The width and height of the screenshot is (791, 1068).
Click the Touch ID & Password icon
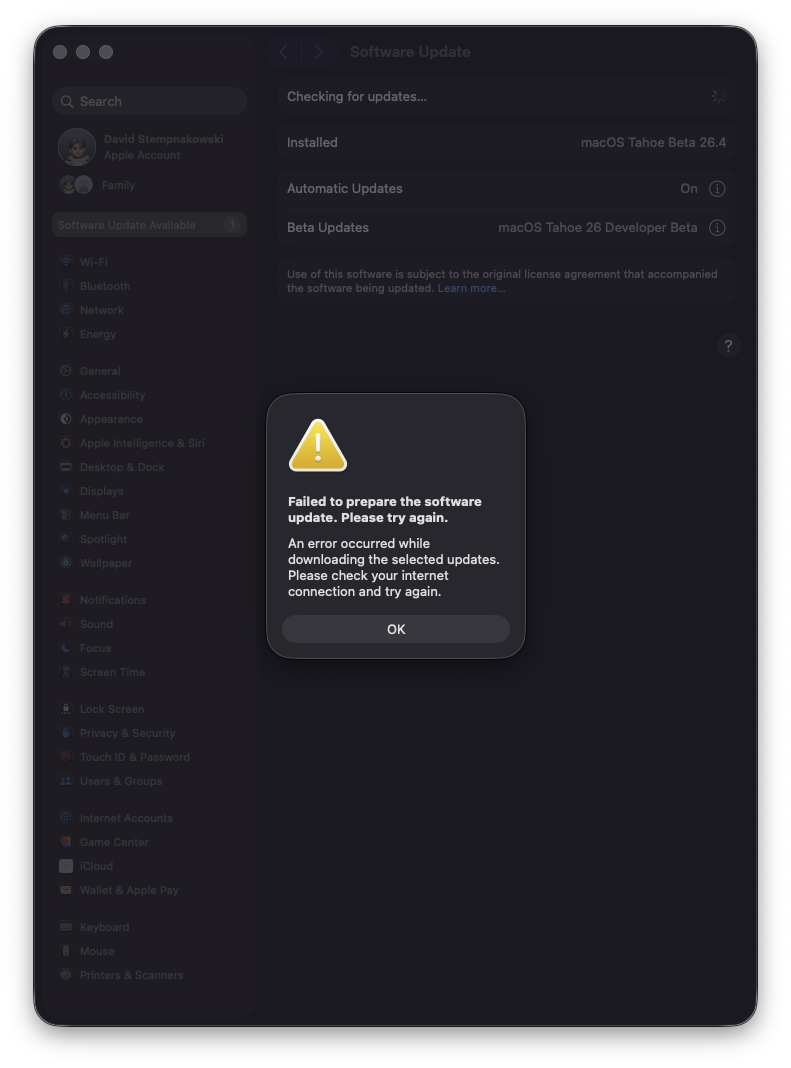66,757
